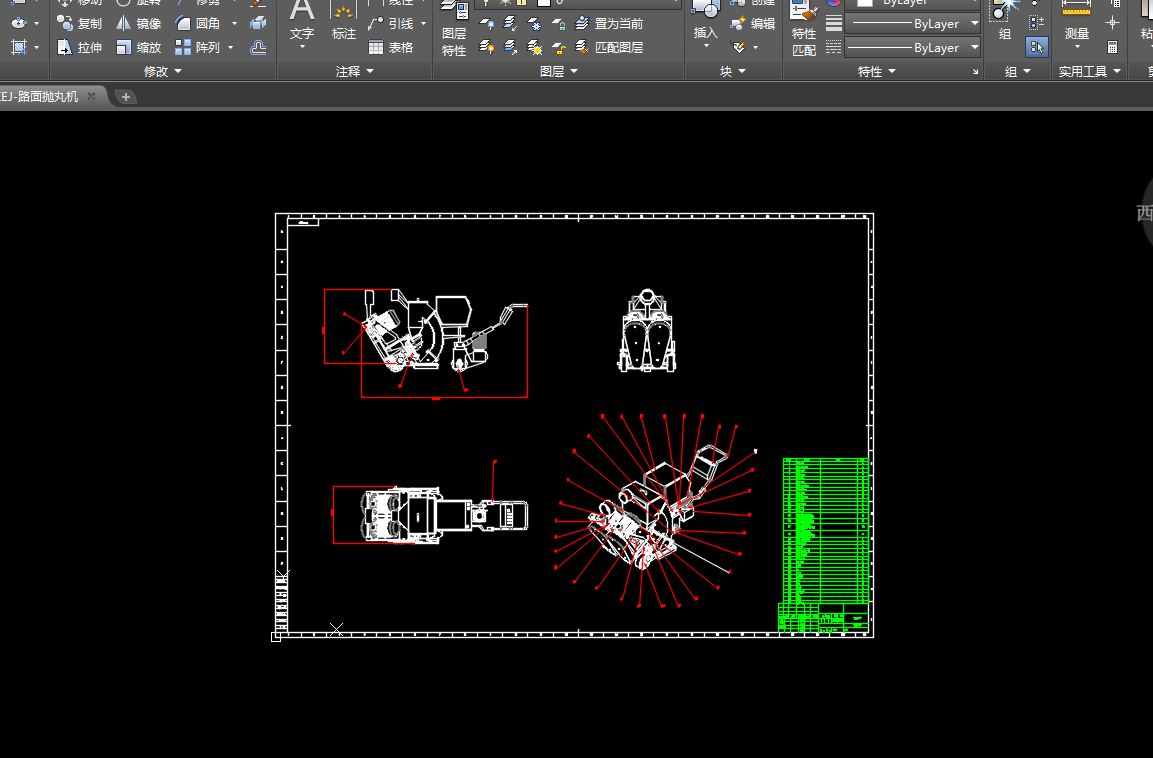This screenshot has height=758, width=1153.
Task: Select the Fillet (圆角) tool
Action: click(198, 24)
